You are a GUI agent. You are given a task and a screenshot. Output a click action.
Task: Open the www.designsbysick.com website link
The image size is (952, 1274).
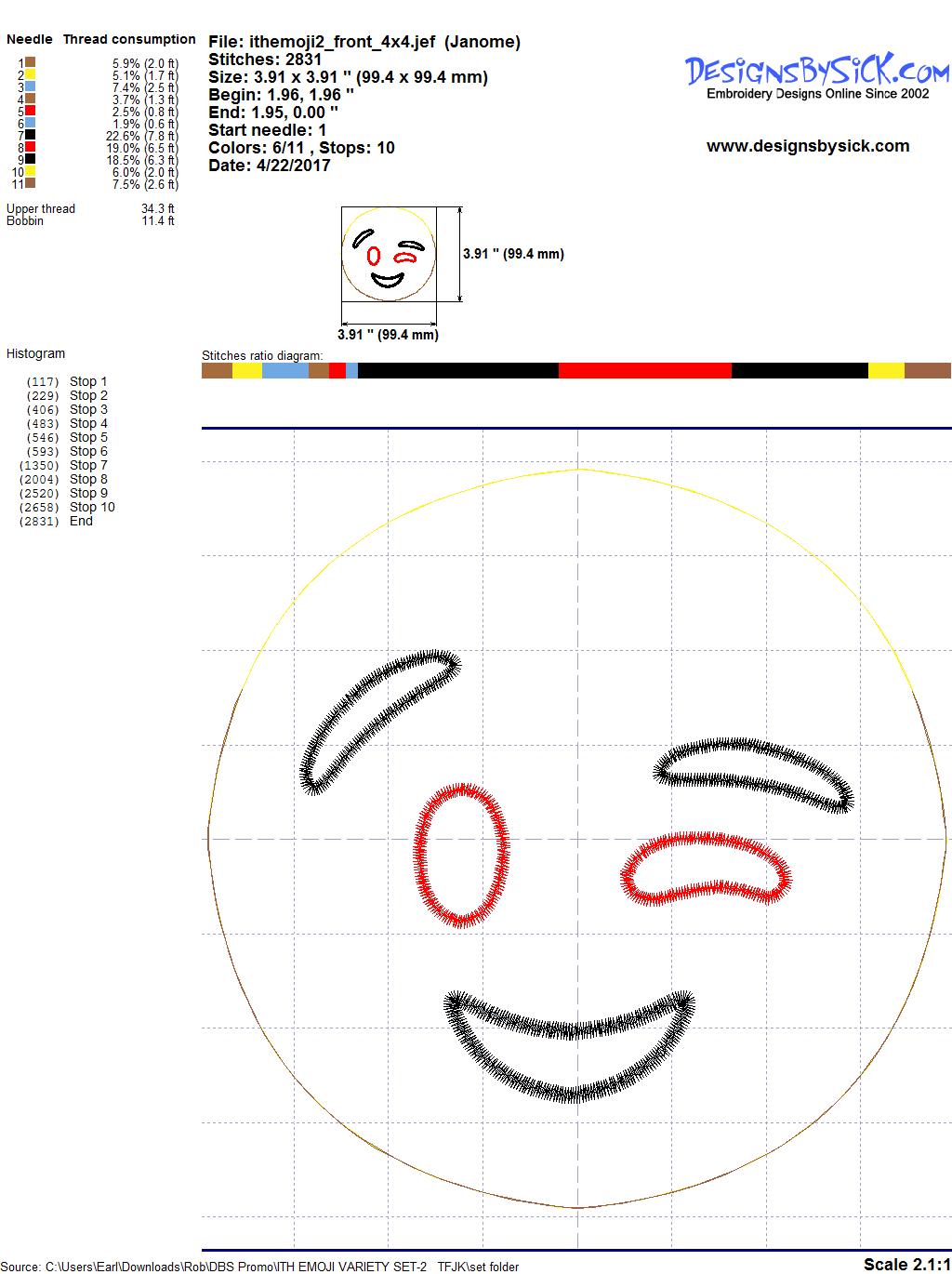[807, 146]
